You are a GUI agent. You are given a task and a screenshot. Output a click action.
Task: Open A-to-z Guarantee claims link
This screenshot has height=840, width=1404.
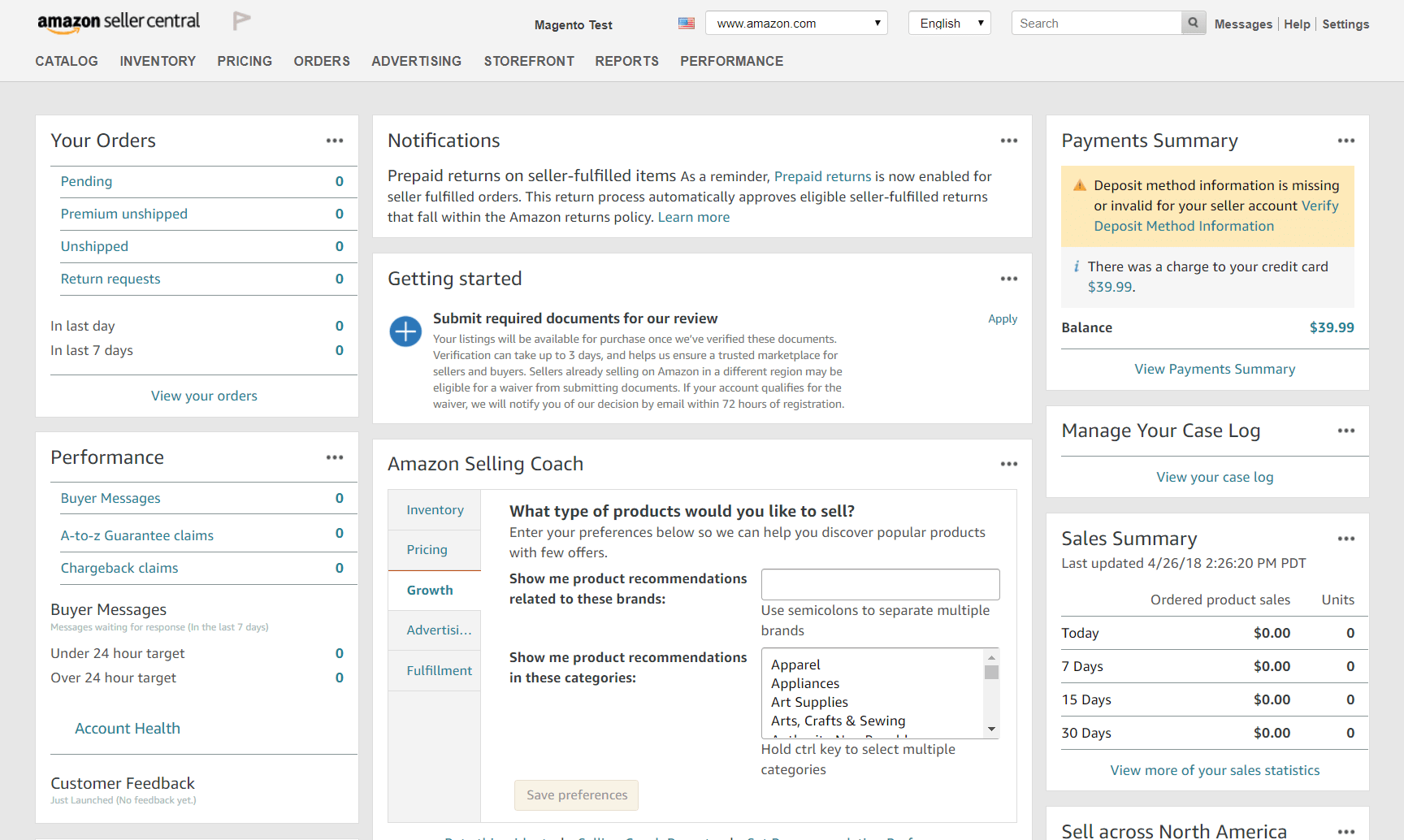click(137, 535)
